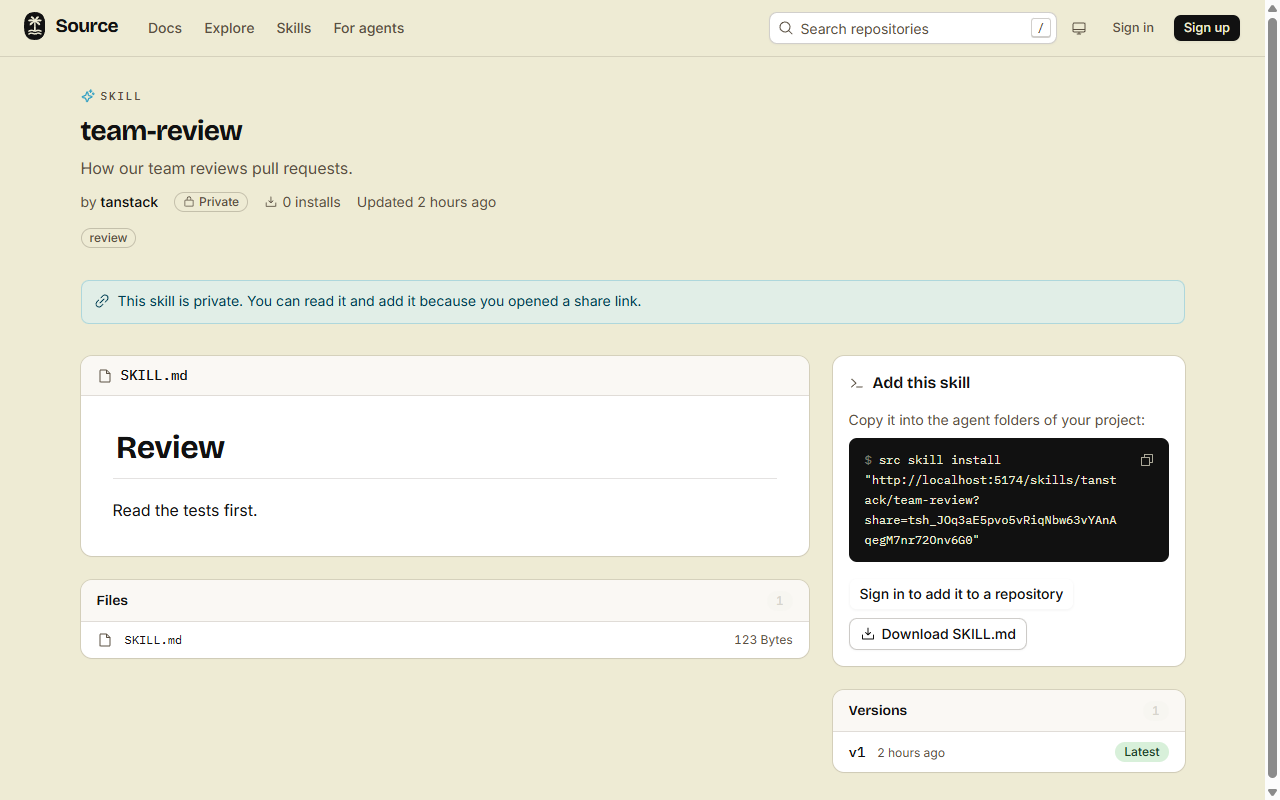Screen dimensions: 1280x800
Task: Click the Updated 2 hours ago text
Action: click(x=426, y=202)
